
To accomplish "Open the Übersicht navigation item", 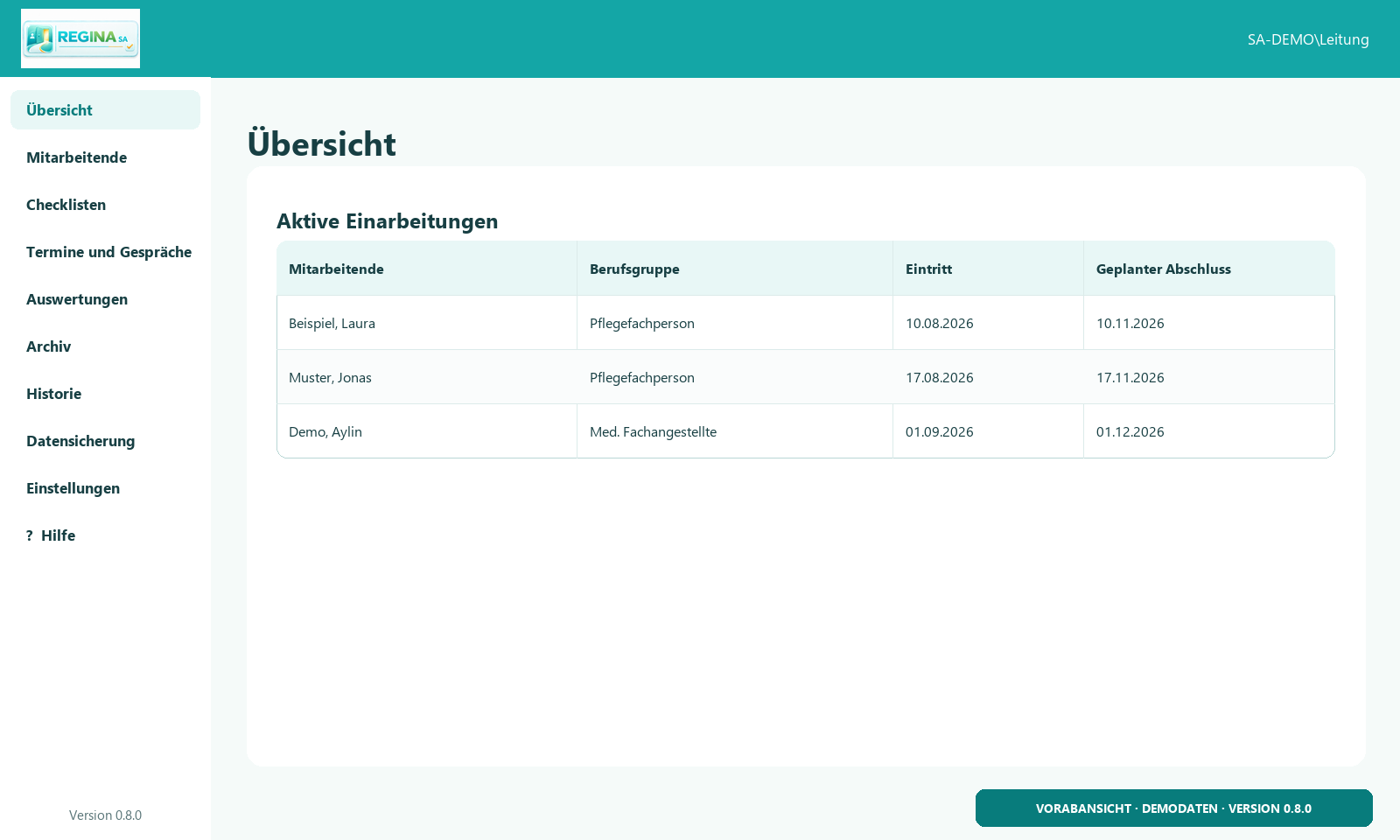I will (105, 110).
